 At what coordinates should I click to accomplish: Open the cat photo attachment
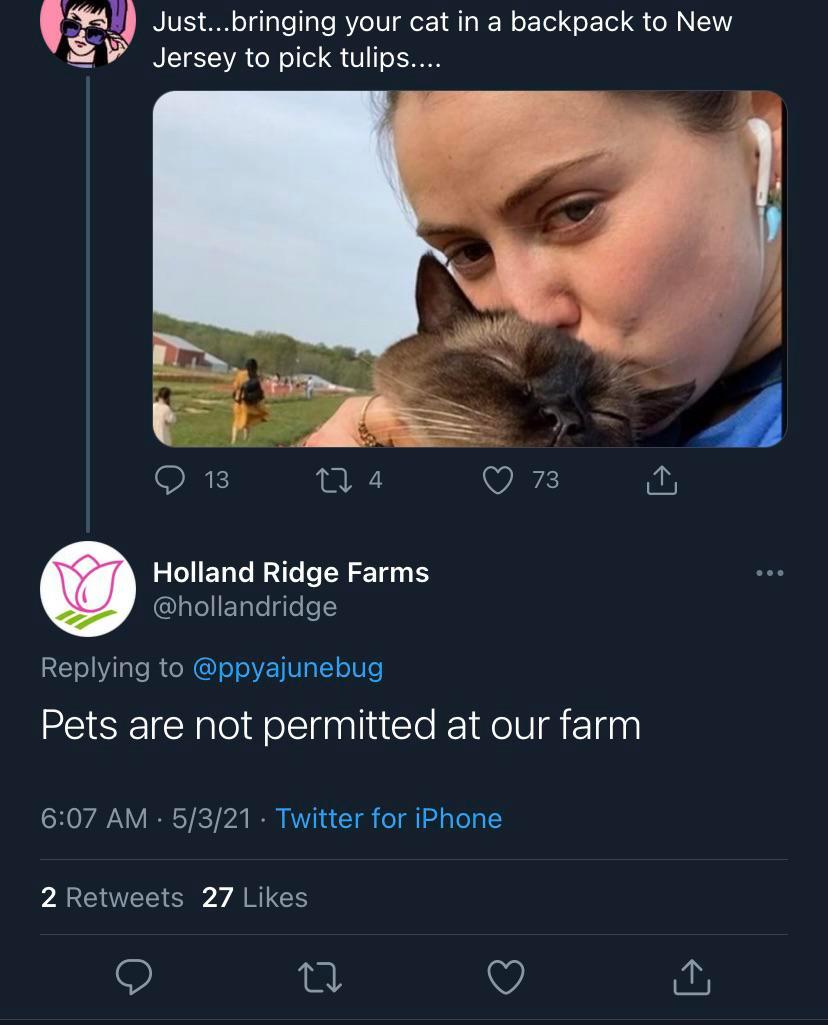[469, 269]
